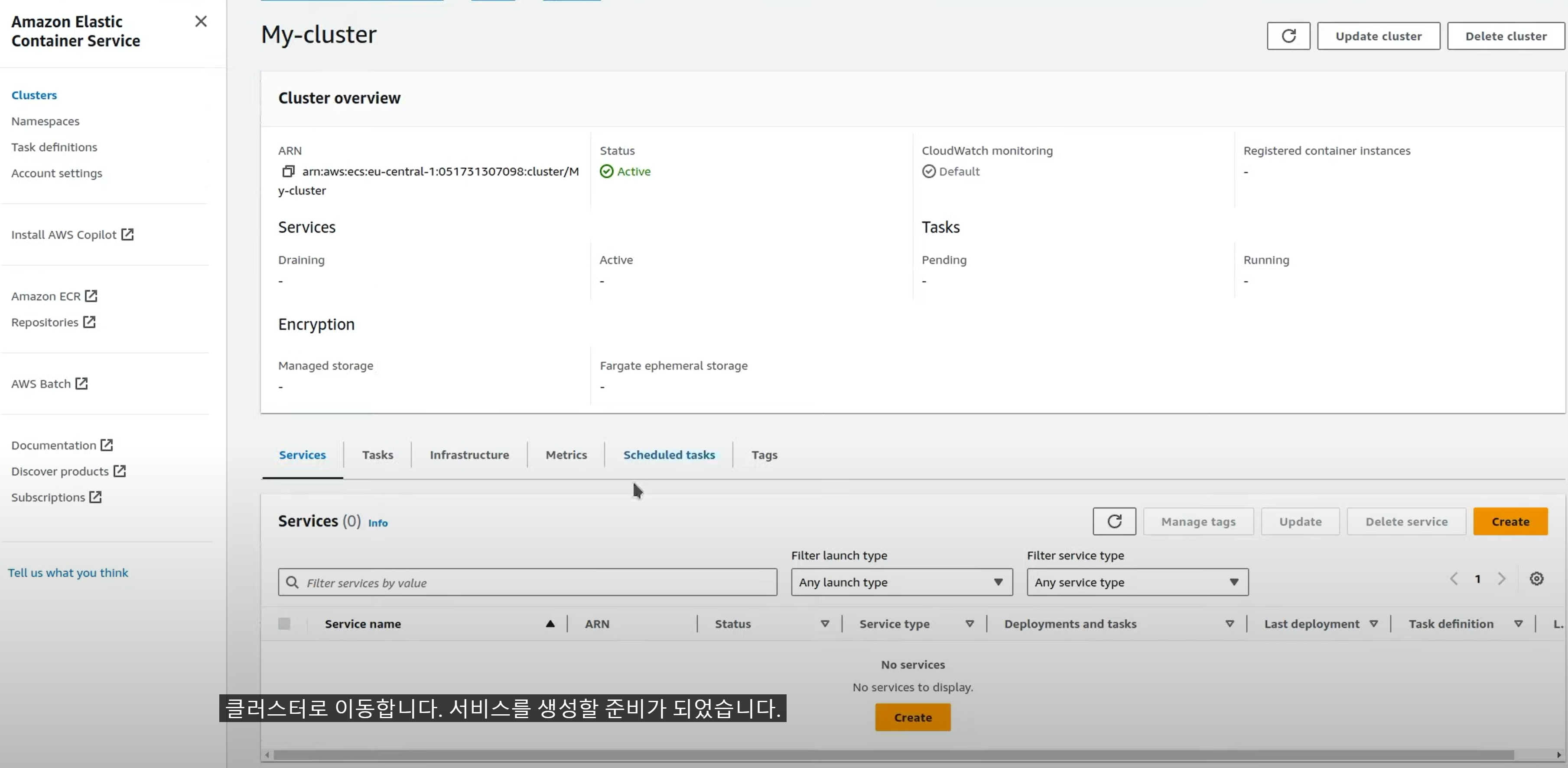Sort by the Status column arrow
Screen dimensions: 1568x768
pos(825,624)
